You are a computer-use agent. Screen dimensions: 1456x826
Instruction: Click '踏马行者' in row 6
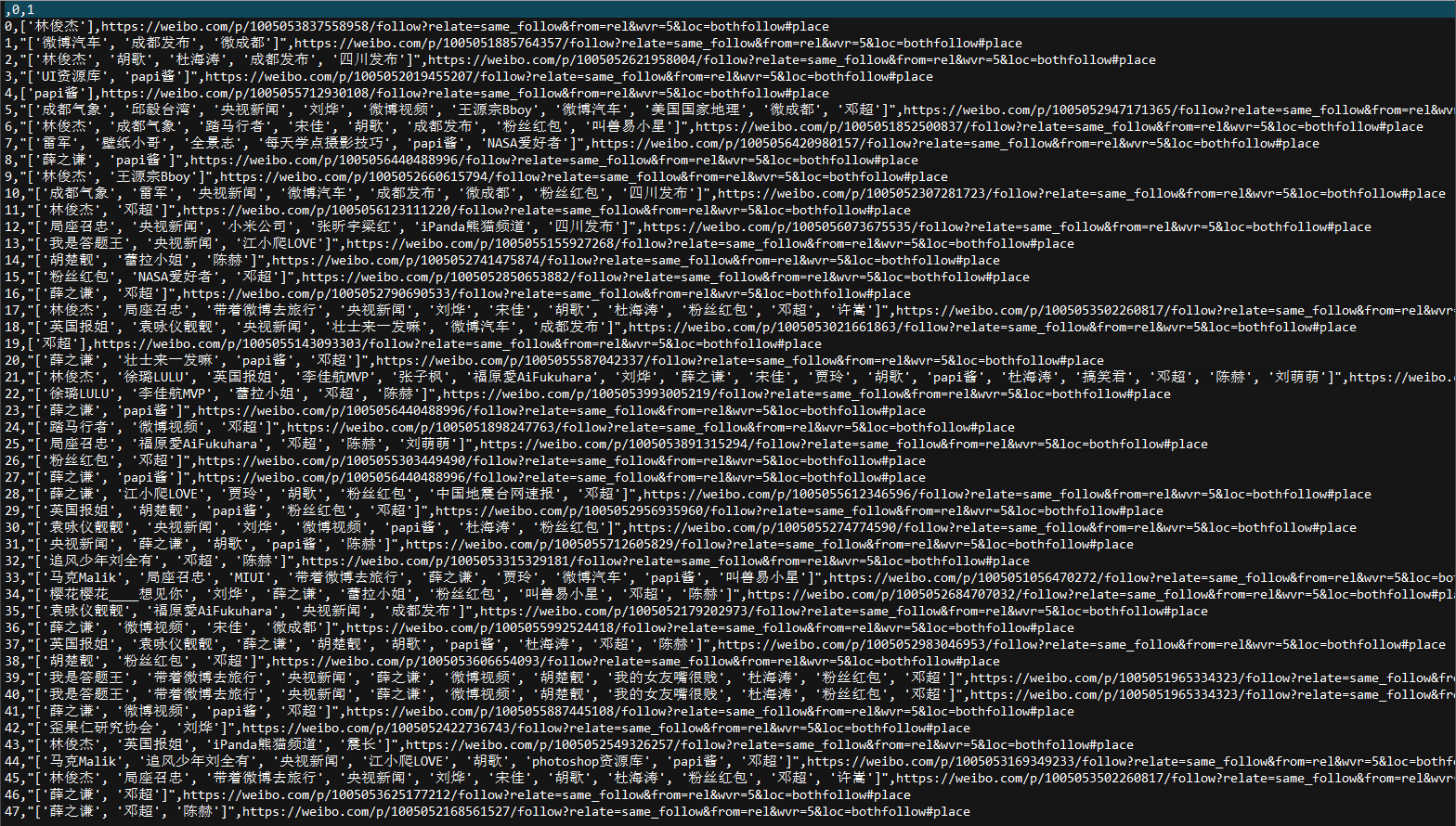235,126
